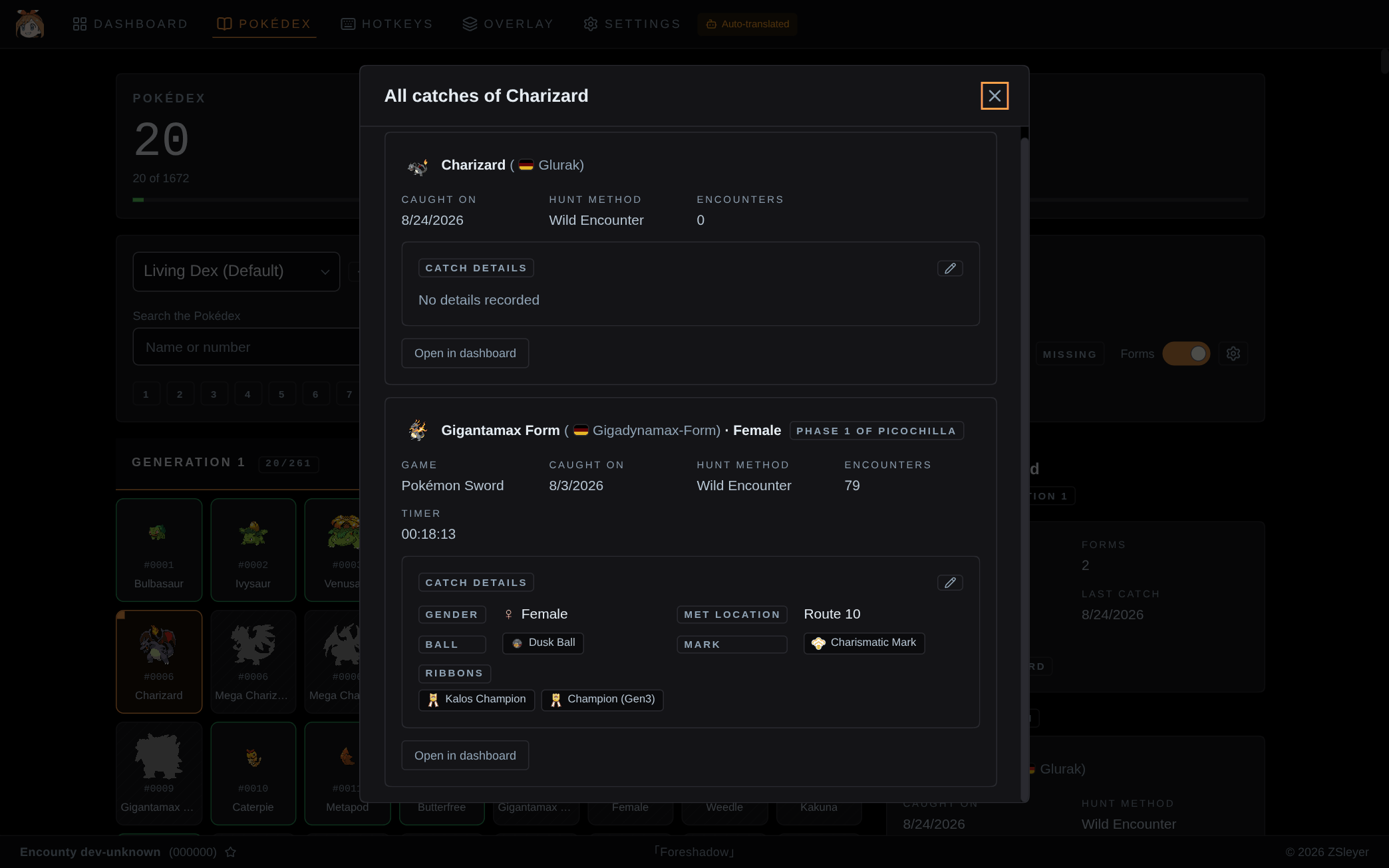Click the Charismatic Mark badge
This screenshot has width=1389, height=868.
tap(864, 643)
